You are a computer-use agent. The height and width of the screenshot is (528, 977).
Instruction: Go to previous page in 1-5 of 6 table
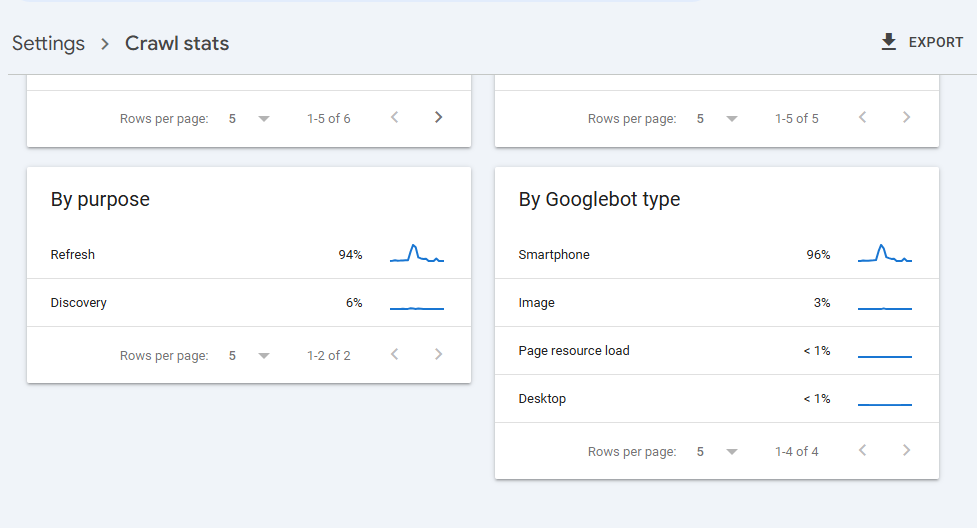click(x=394, y=117)
